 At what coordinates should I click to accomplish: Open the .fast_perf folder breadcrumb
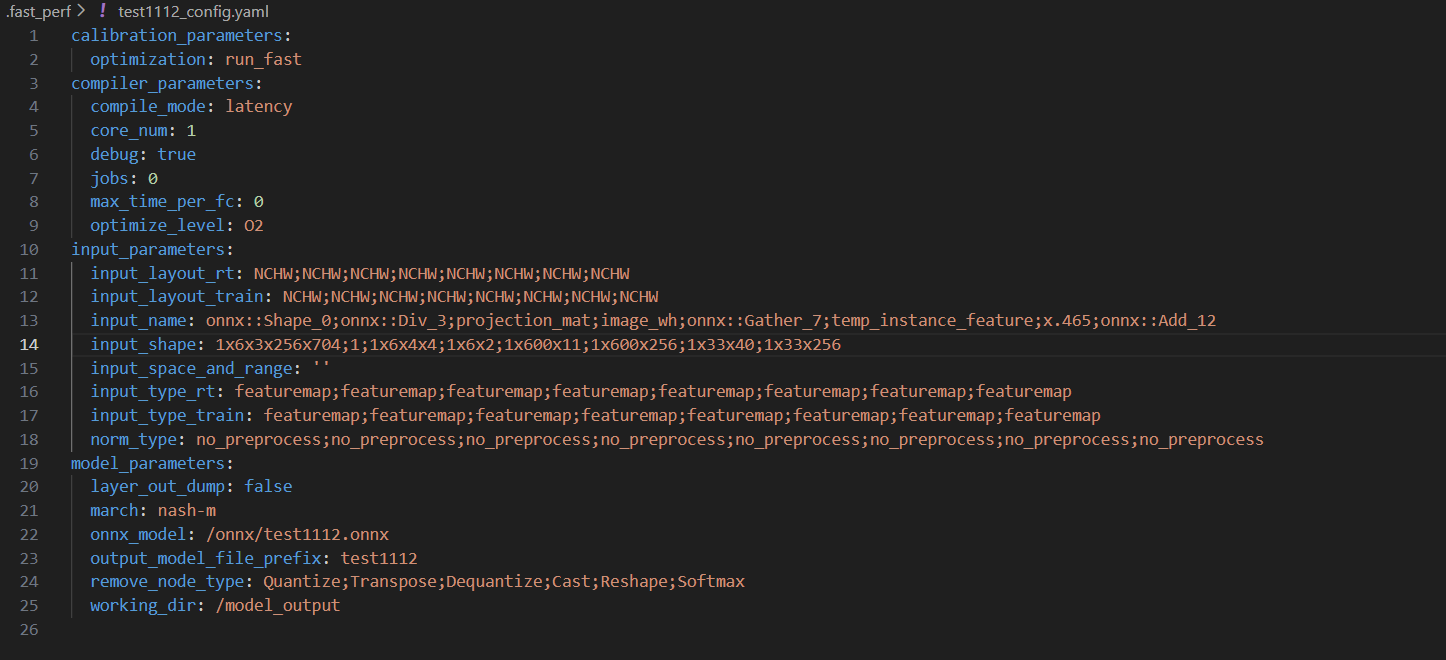[x=37, y=12]
